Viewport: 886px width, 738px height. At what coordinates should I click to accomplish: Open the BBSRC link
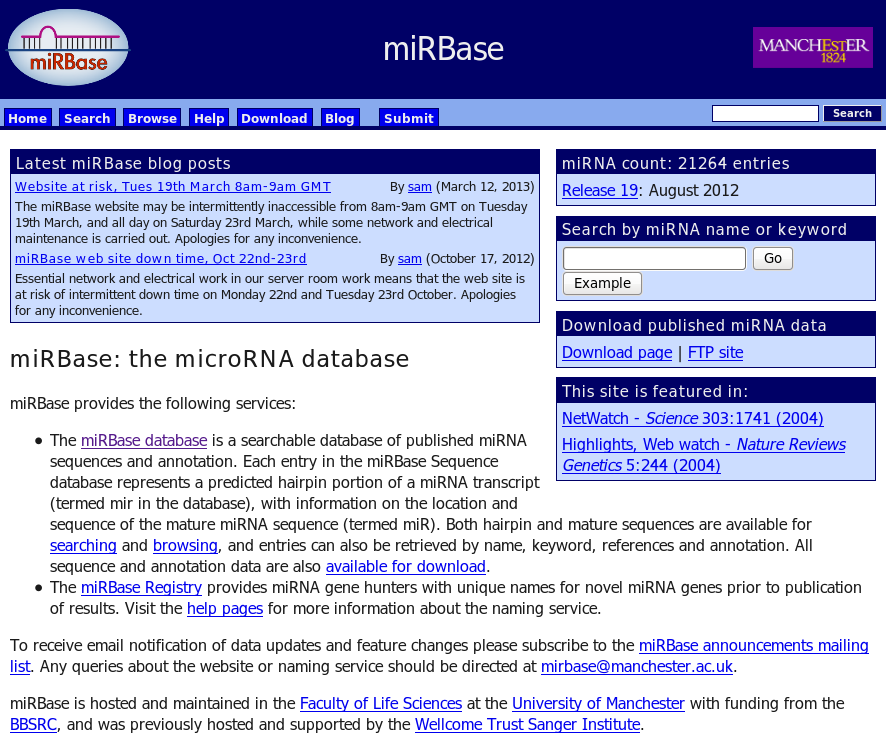pos(33,724)
